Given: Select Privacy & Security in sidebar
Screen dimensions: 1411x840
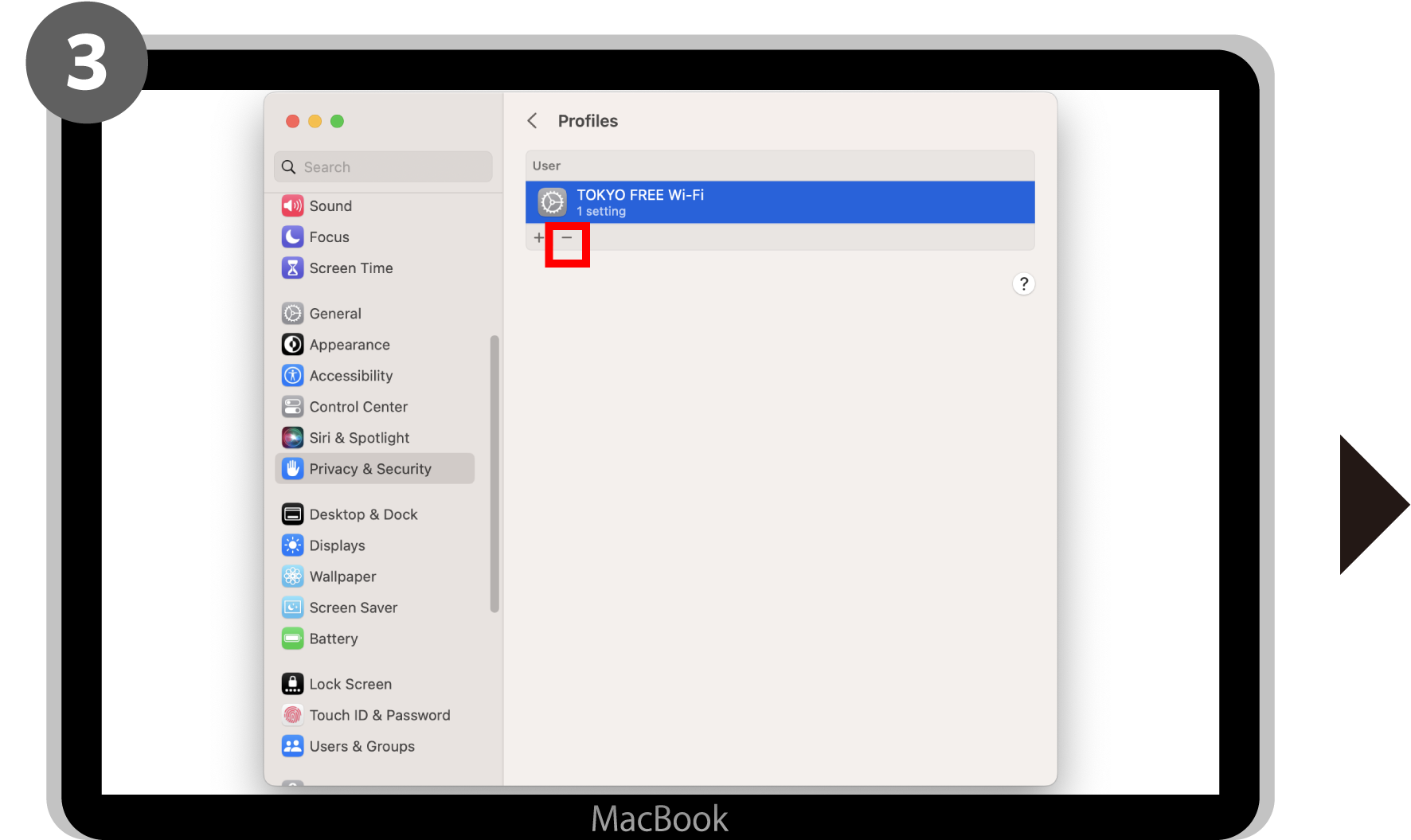Looking at the screenshot, I should pos(370,469).
